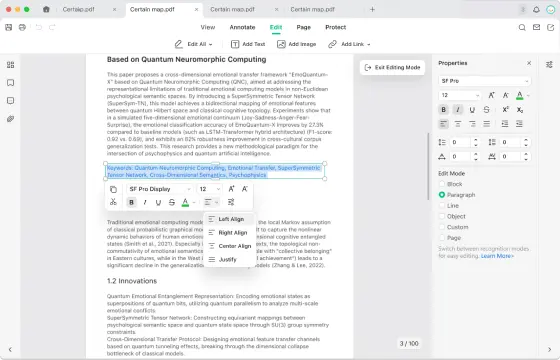Viewport: 560px width, 360px height.
Task: Decrease font size in floating toolbar
Action: [x=245, y=189]
